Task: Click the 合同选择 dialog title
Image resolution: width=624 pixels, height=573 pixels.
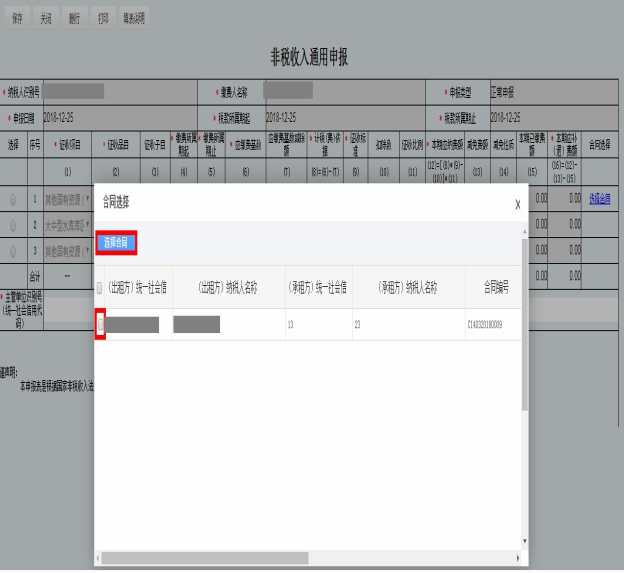Action: [x=116, y=202]
